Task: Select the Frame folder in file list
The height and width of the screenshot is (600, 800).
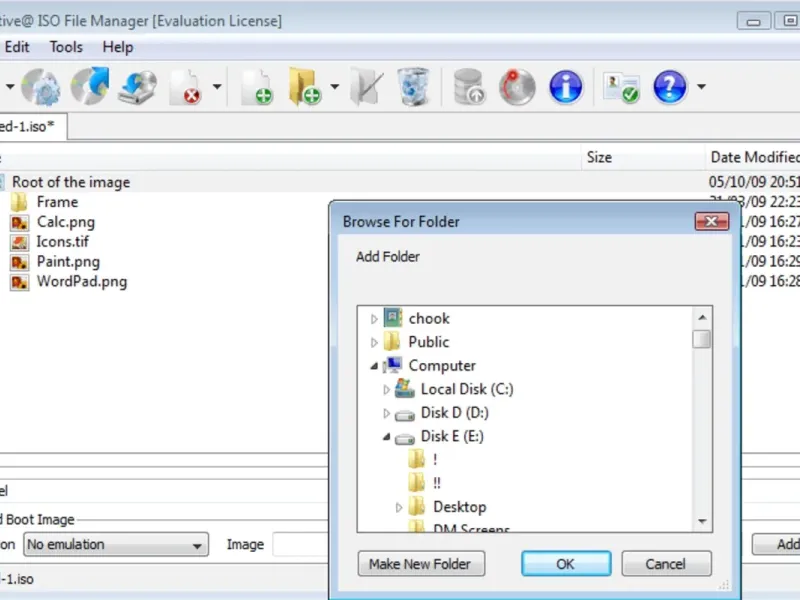Action: tap(57, 202)
